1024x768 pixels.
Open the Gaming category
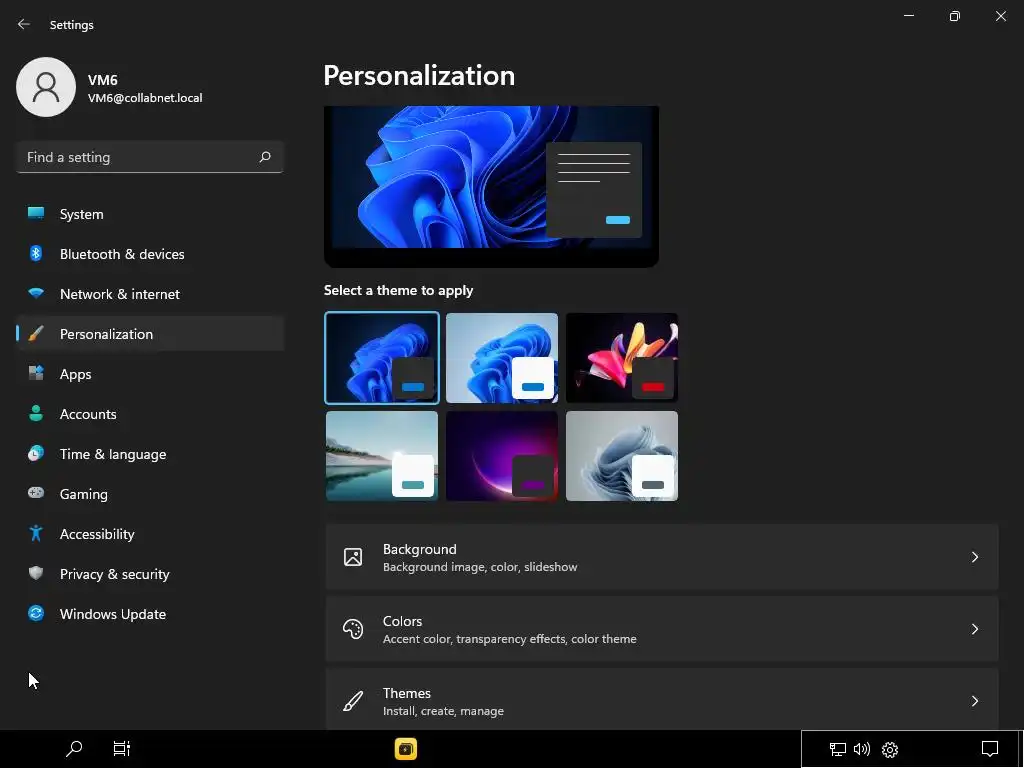(x=150, y=493)
